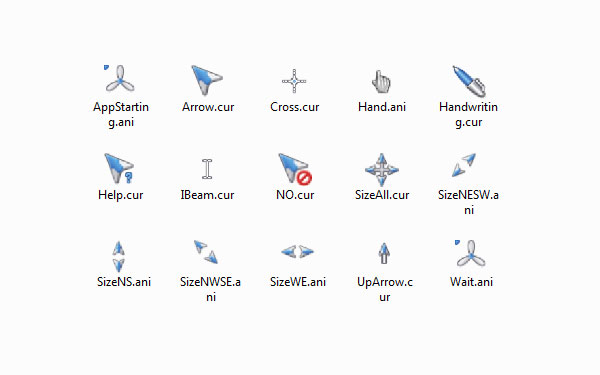Click the Help.cur question mark cursor icon

[x=119, y=168]
